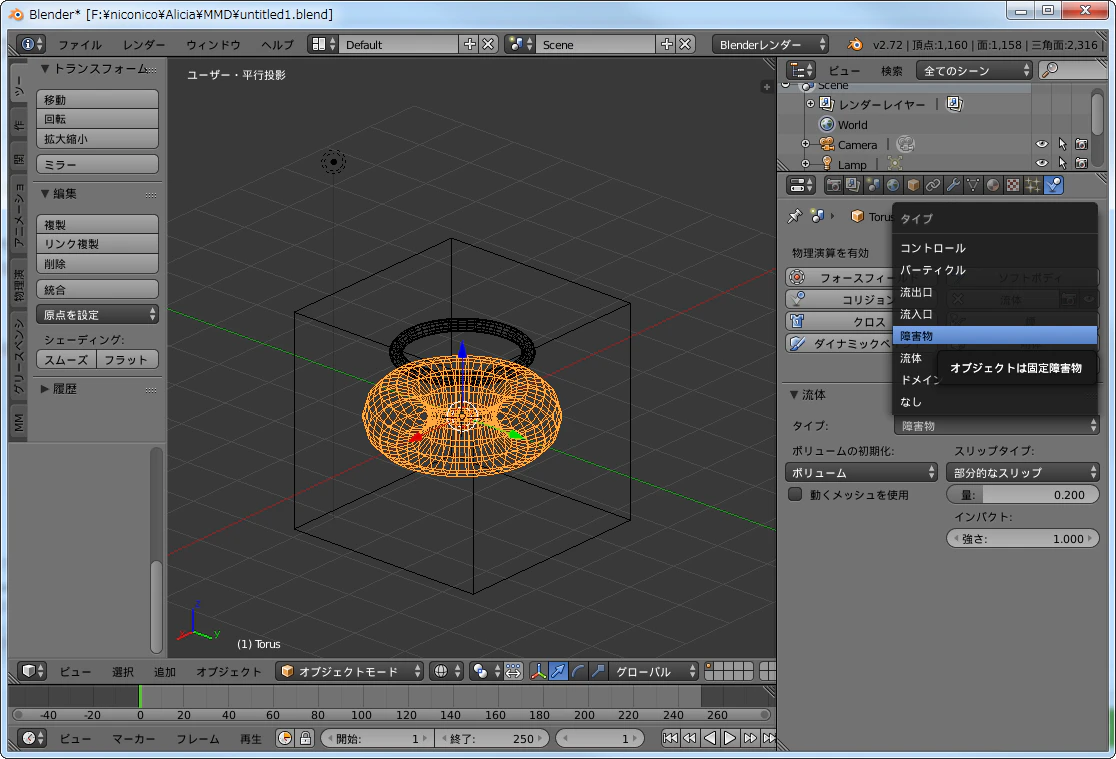Click the 終了 end frame field
The width and height of the screenshot is (1116, 759).
pyautogui.click(x=491, y=738)
